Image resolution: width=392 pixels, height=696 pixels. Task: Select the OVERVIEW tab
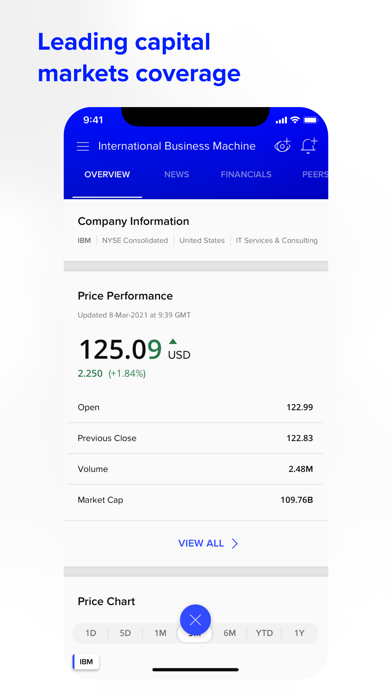[x=107, y=174]
